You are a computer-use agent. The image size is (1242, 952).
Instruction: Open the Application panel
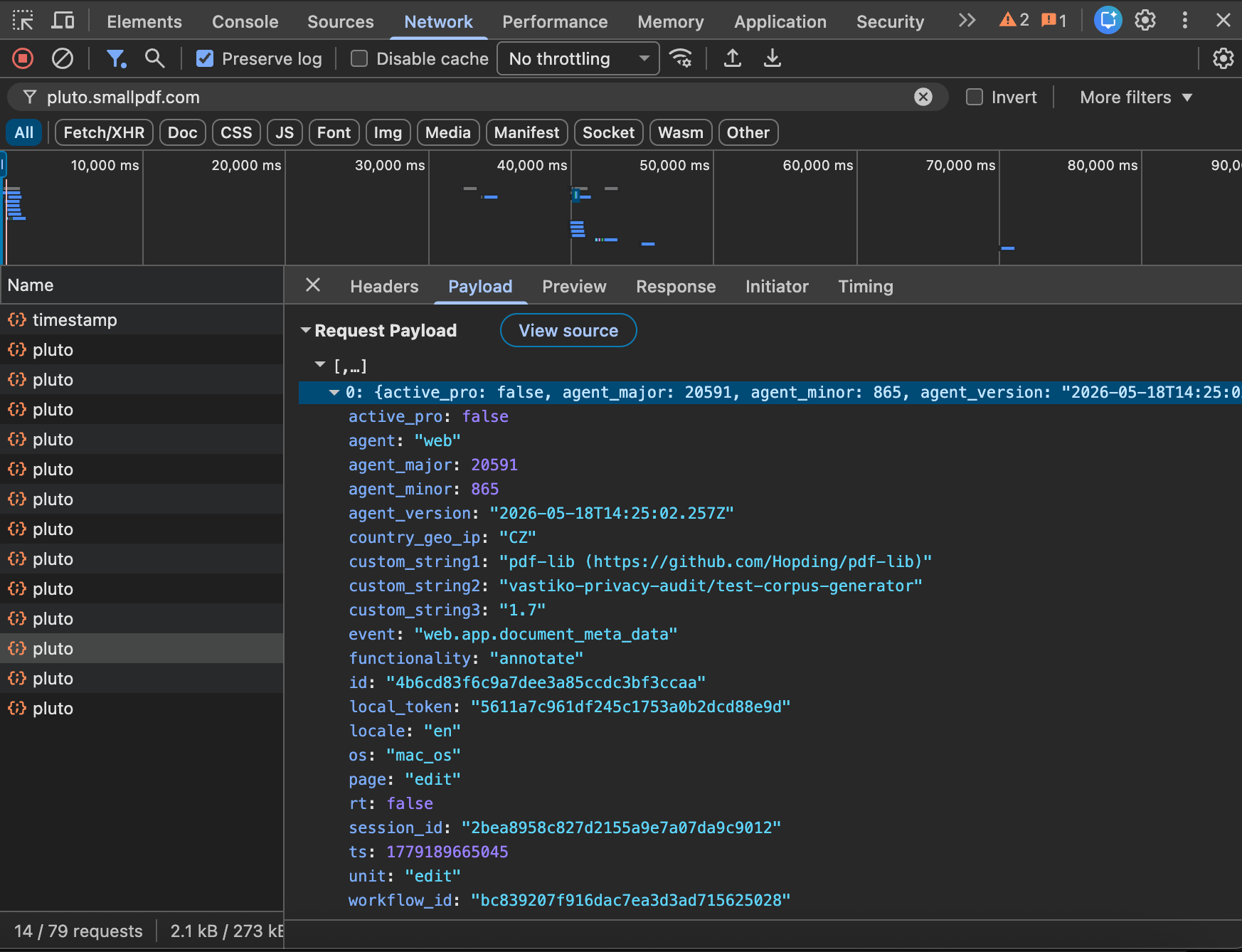780,21
